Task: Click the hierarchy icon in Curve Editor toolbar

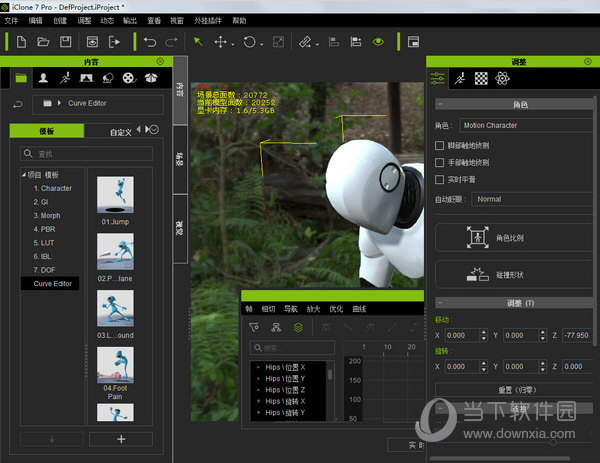Action: pos(276,327)
